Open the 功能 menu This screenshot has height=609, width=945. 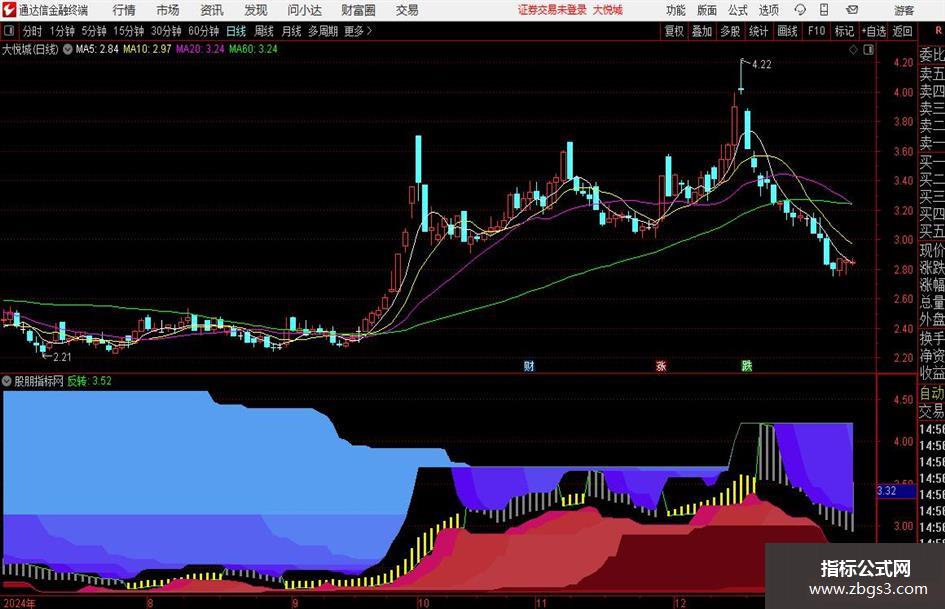(676, 10)
